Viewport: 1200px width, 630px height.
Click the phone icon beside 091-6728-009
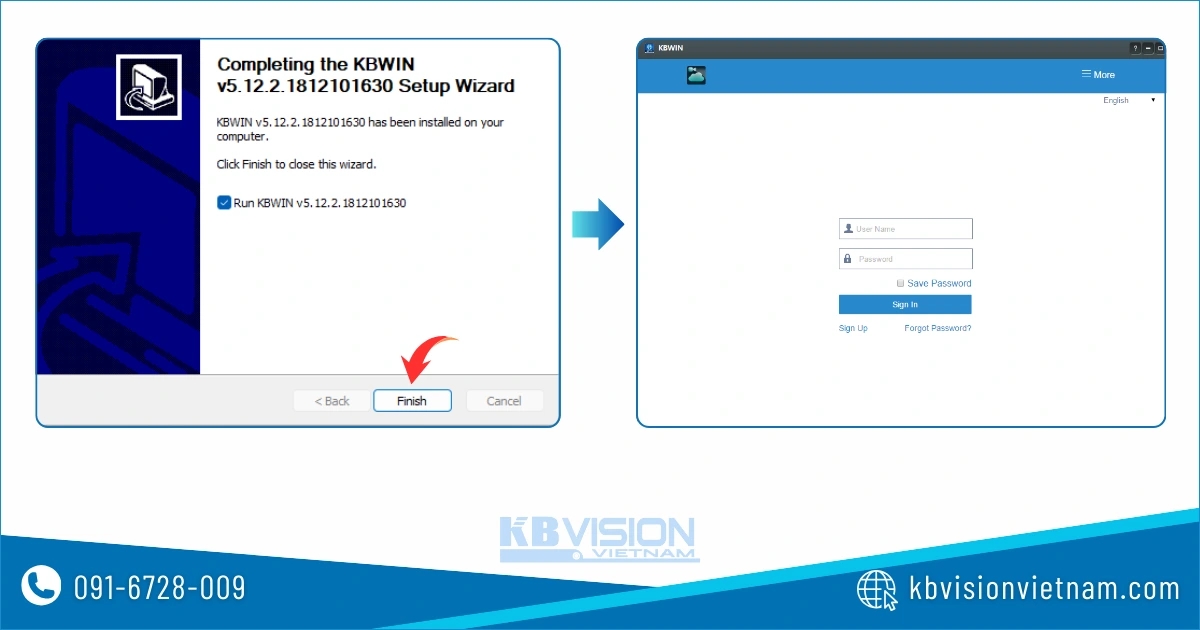(x=41, y=587)
